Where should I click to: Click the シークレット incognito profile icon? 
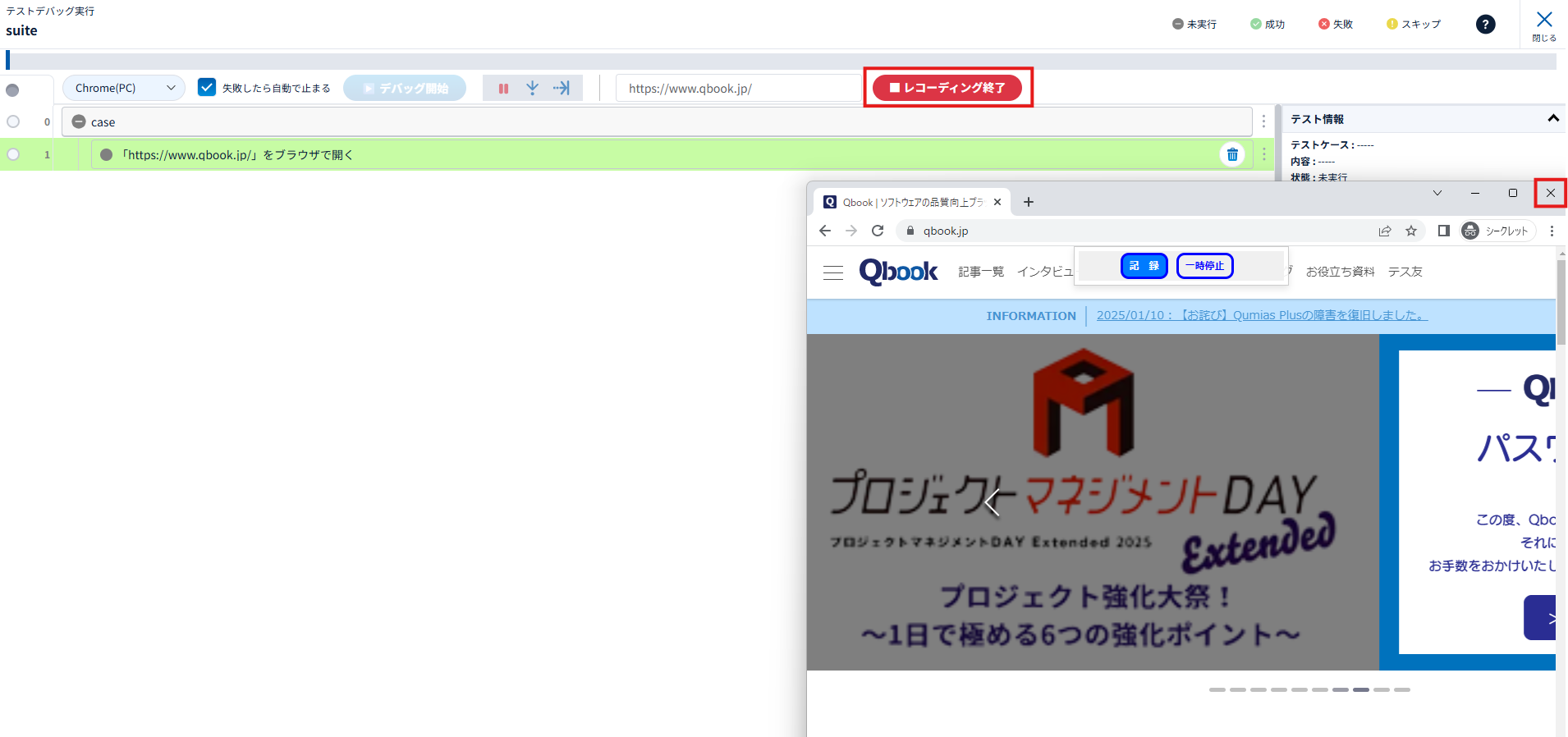(x=1498, y=231)
